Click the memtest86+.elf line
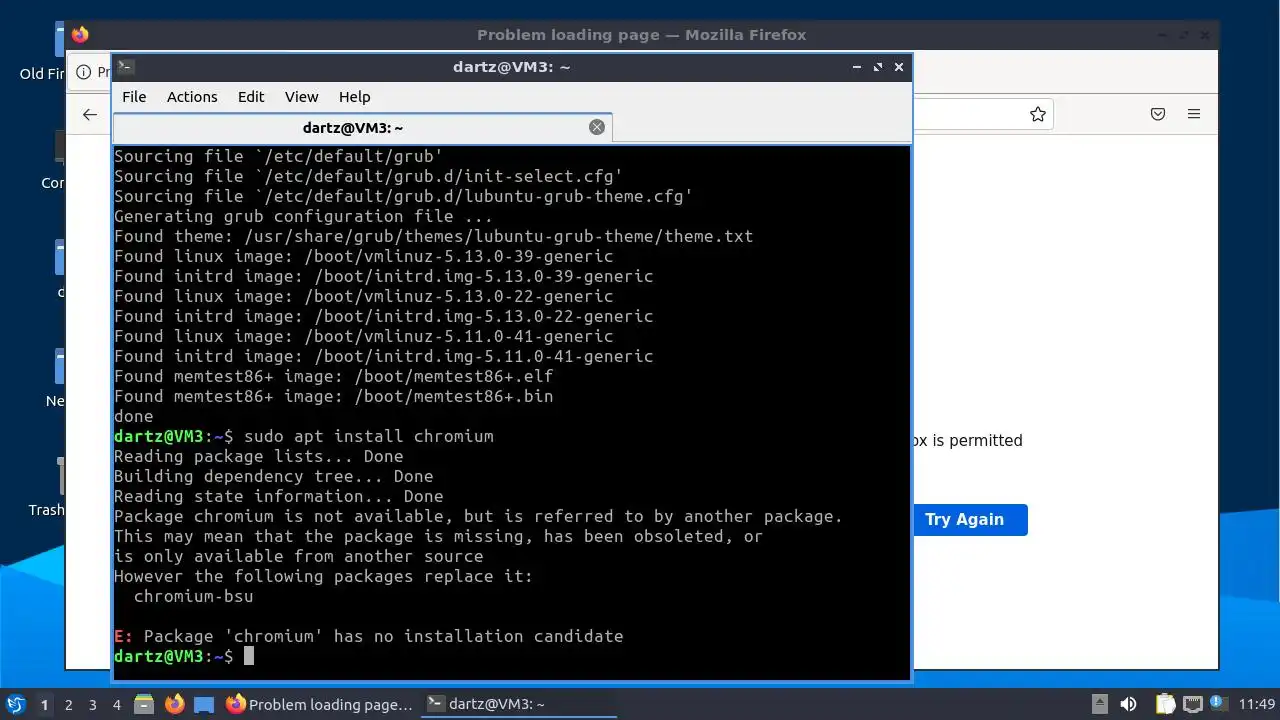 pyautogui.click(x=333, y=376)
